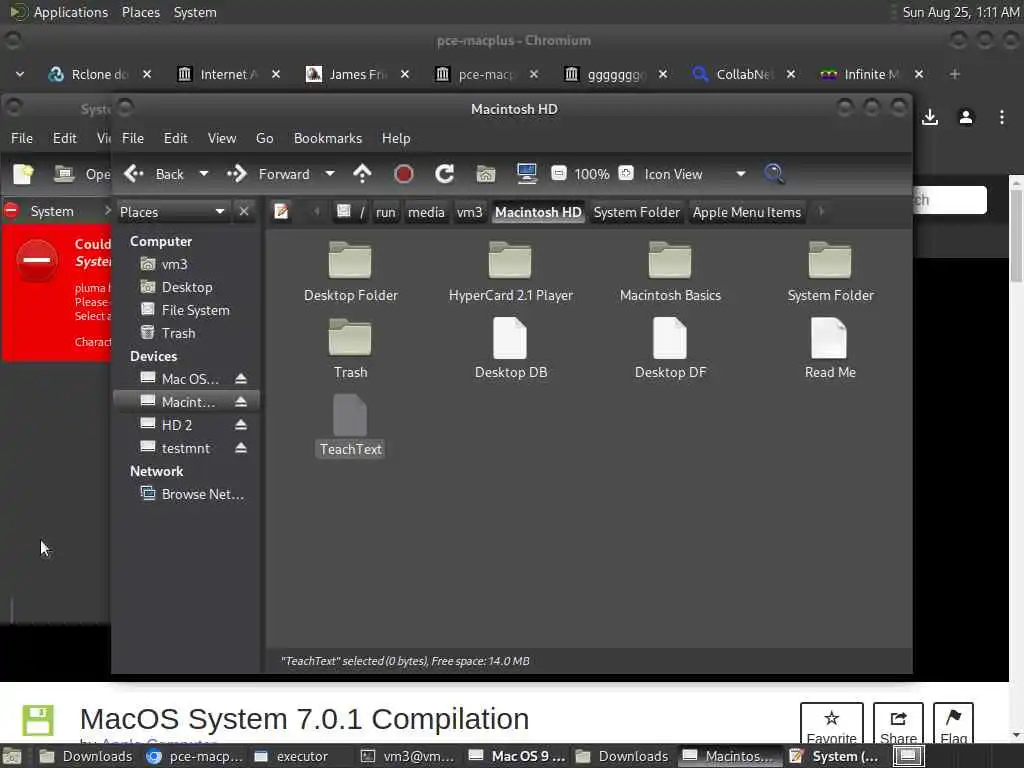This screenshot has height=768, width=1024.
Task: Open the Chromium profile icon
Action: click(x=966, y=118)
